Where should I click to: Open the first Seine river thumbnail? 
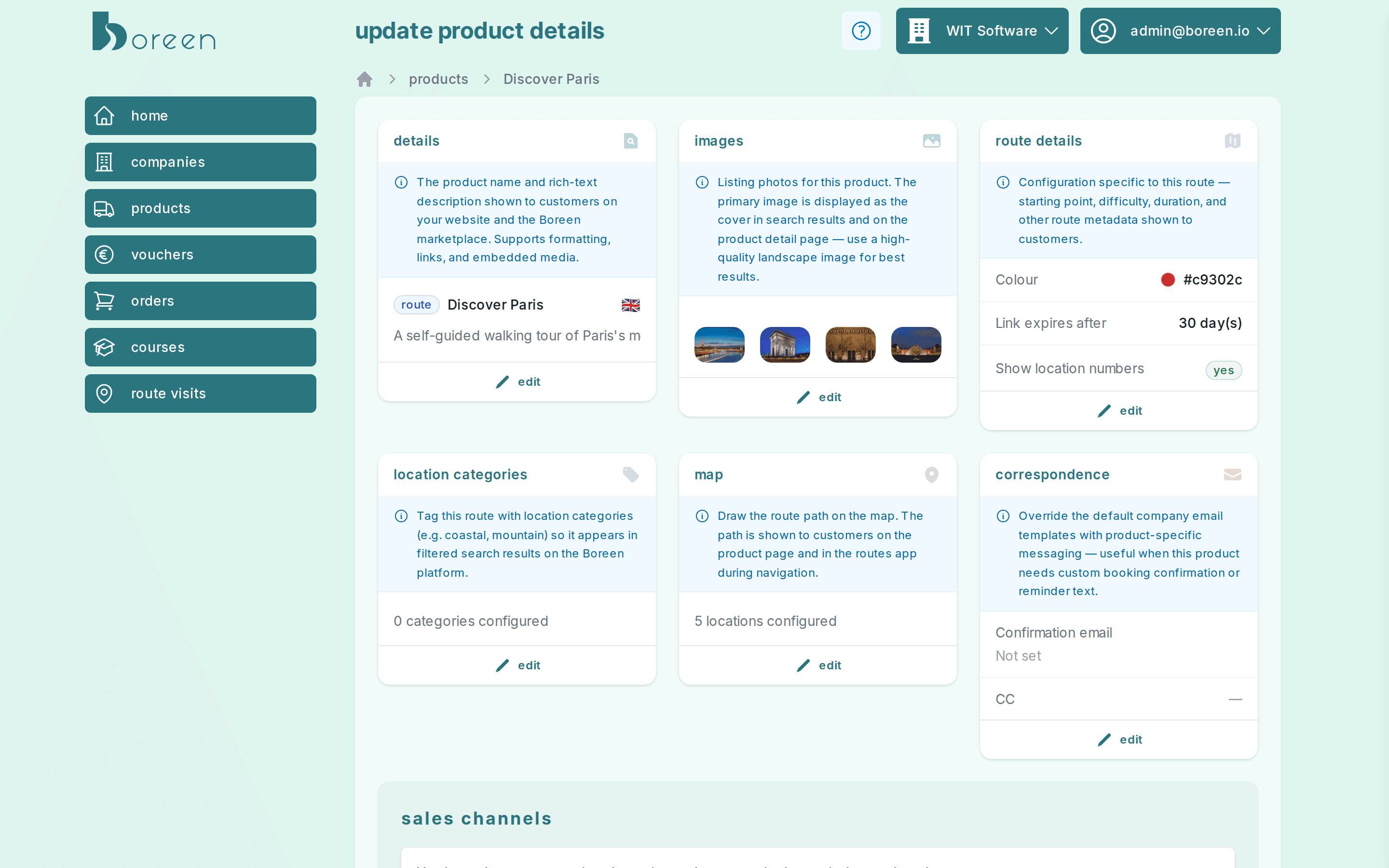pyautogui.click(x=719, y=345)
